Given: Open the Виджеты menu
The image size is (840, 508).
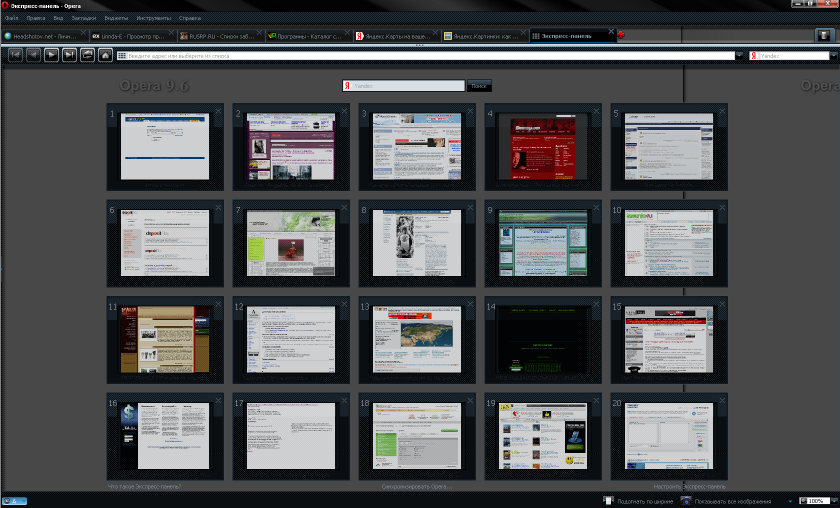Looking at the screenshot, I should (116, 18).
